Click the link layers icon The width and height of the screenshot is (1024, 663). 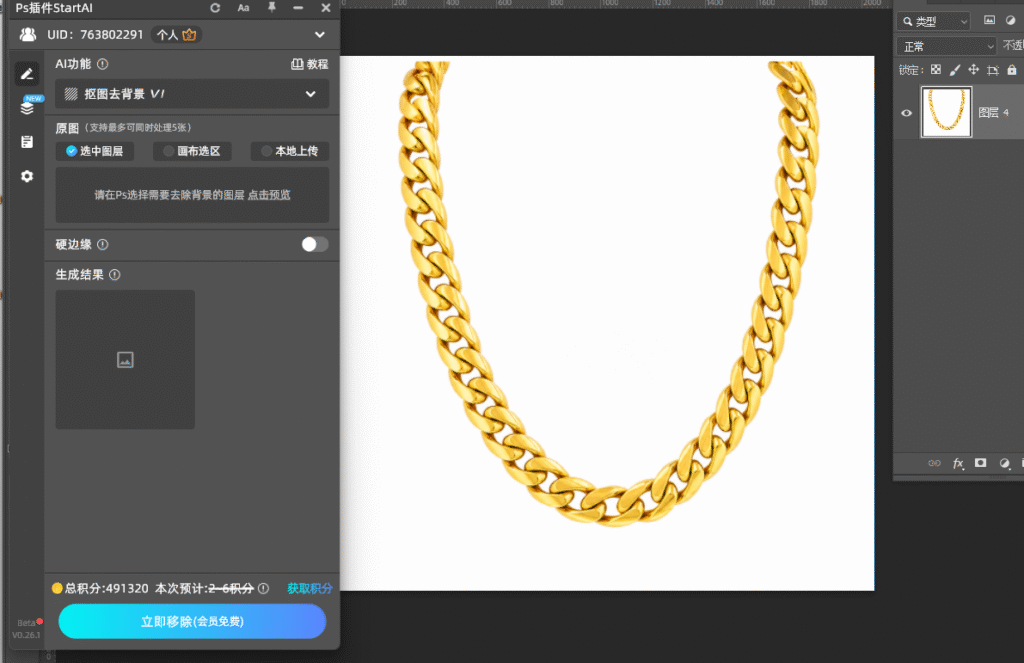click(935, 463)
